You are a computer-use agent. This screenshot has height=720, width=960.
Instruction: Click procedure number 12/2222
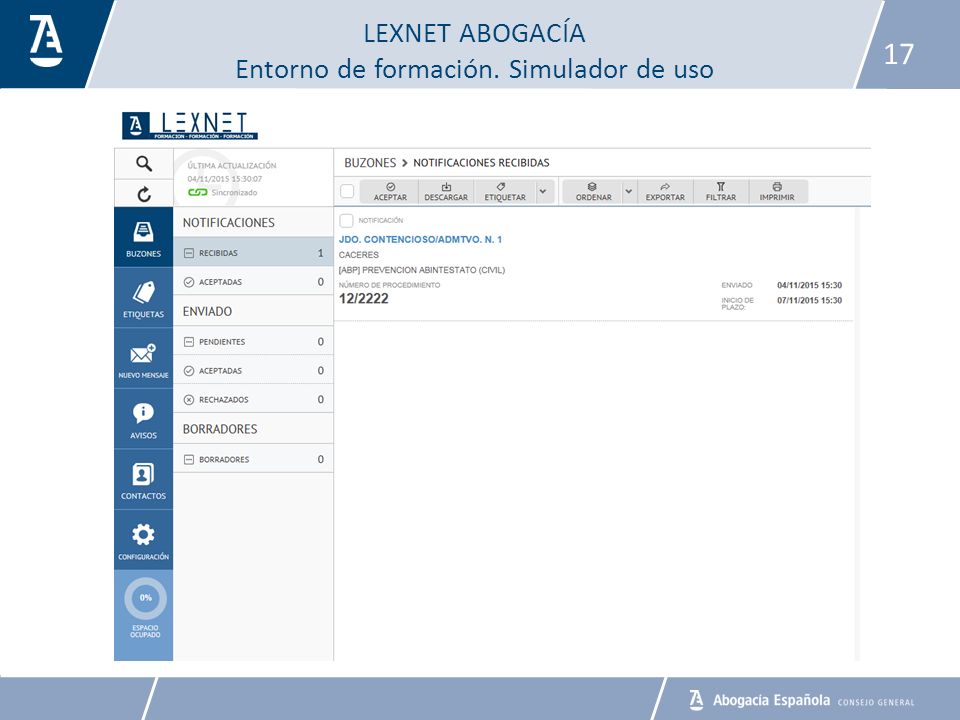pos(364,299)
